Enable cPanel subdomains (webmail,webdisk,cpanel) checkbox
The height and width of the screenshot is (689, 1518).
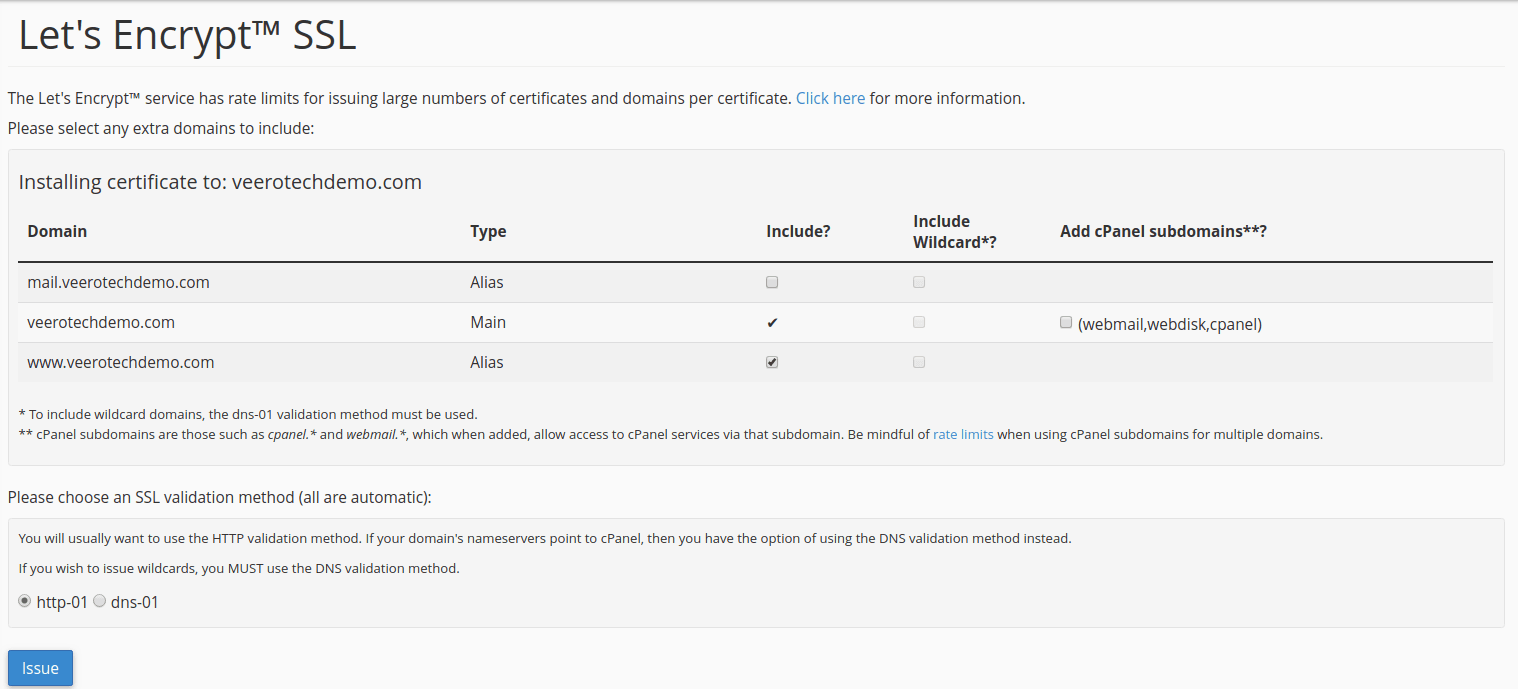tap(1066, 322)
